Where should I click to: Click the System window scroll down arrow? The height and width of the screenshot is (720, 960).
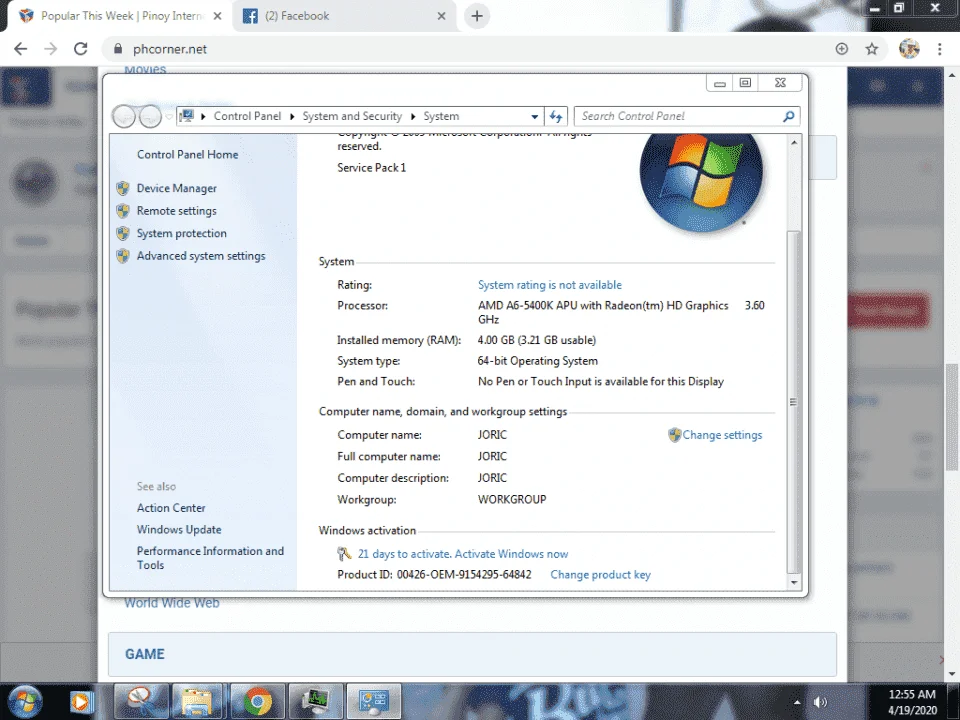[794, 582]
